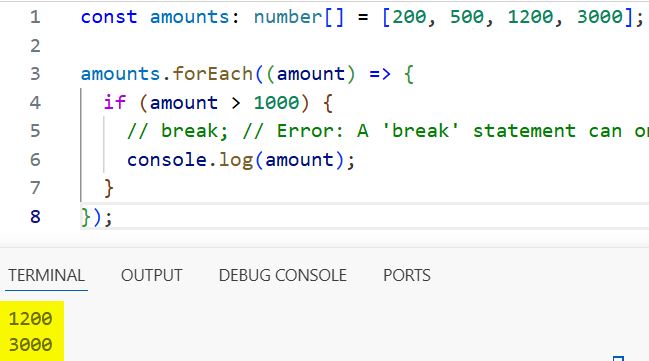Click the number 1000 in the condition
Screen dimensions: 649x361
[276, 103]
